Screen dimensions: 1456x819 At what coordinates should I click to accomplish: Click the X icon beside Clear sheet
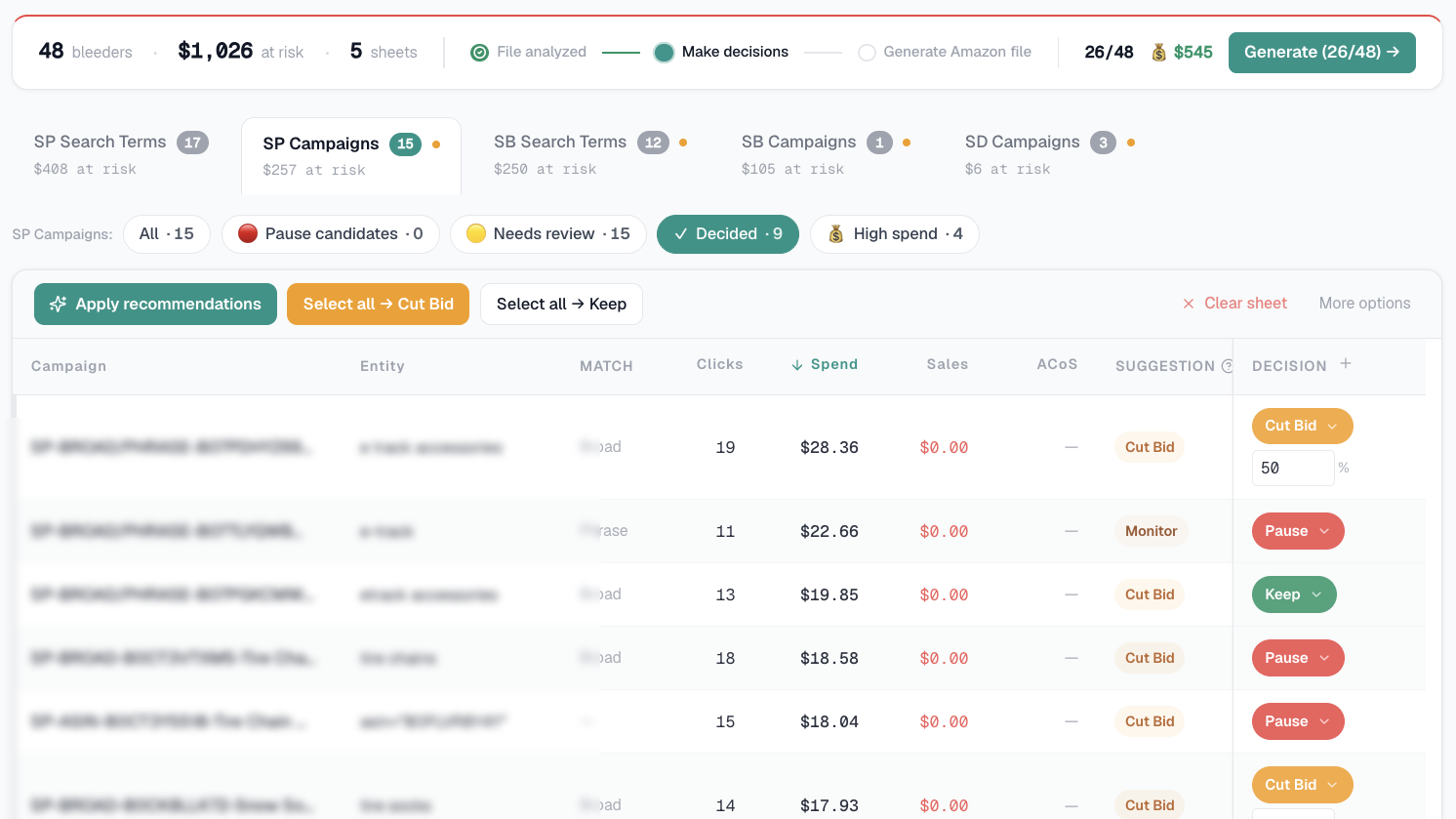pyautogui.click(x=1189, y=304)
